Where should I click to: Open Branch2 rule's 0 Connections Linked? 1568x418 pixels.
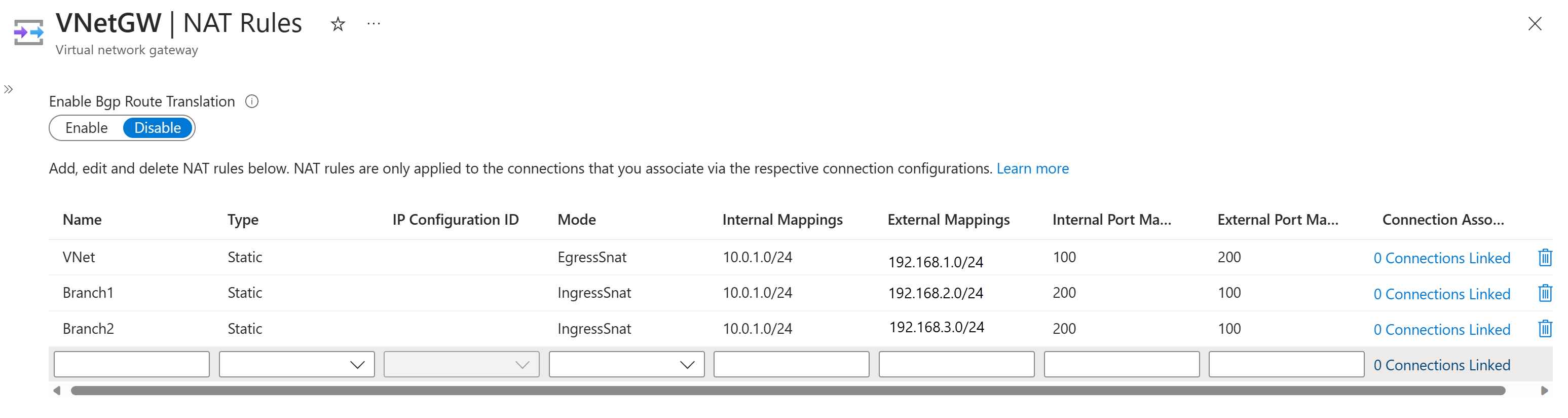[1441, 330]
